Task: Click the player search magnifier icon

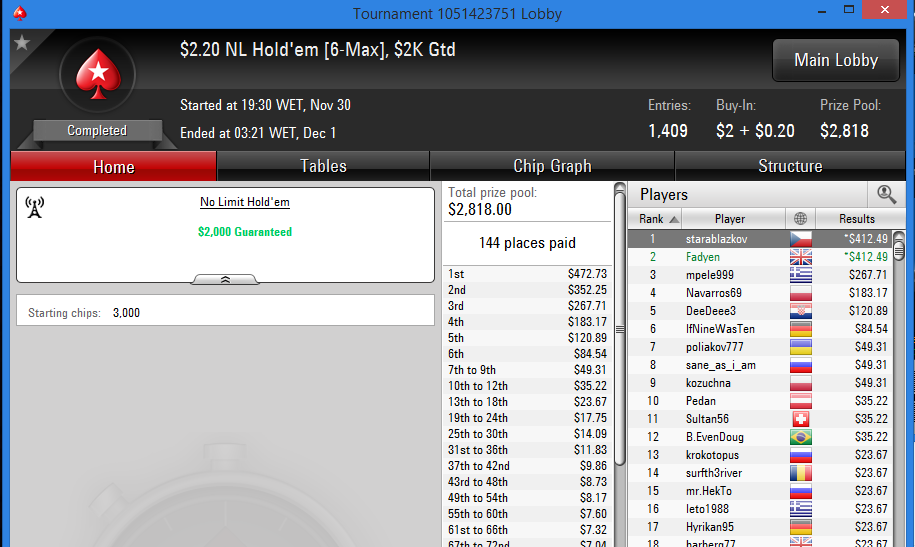Action: pyautogui.click(x=886, y=194)
